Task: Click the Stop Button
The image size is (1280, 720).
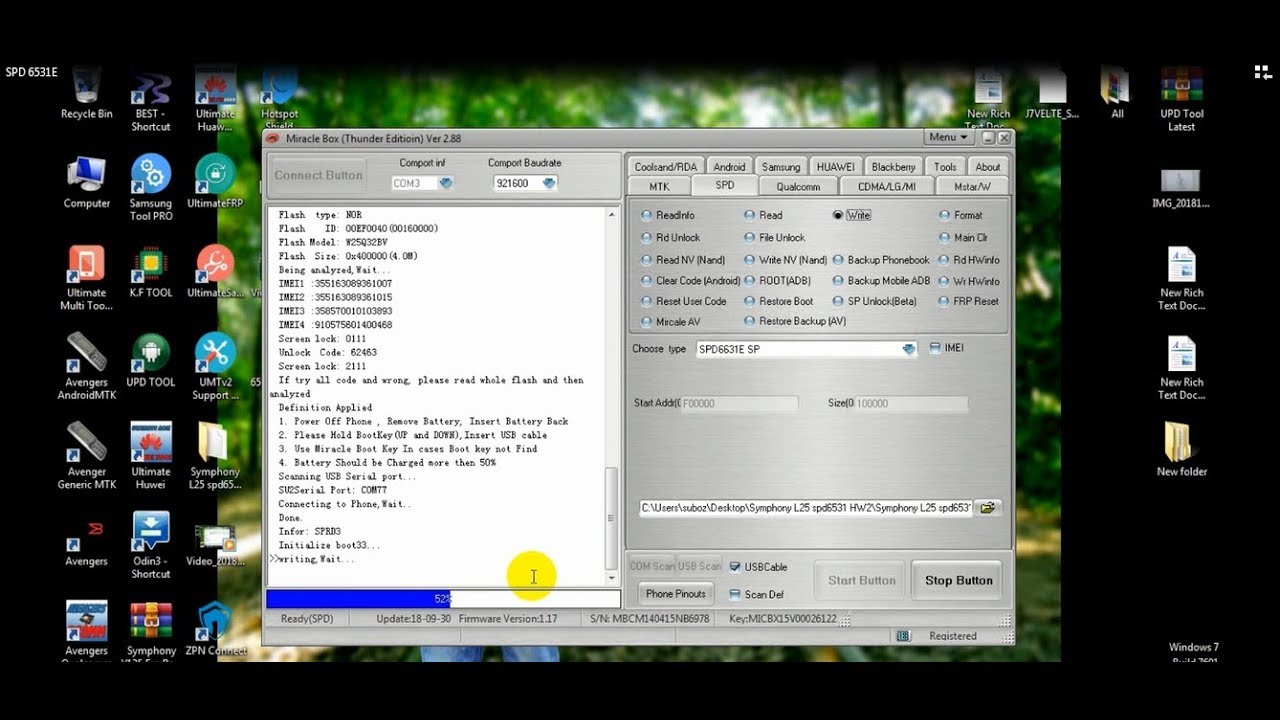Action: 958,580
